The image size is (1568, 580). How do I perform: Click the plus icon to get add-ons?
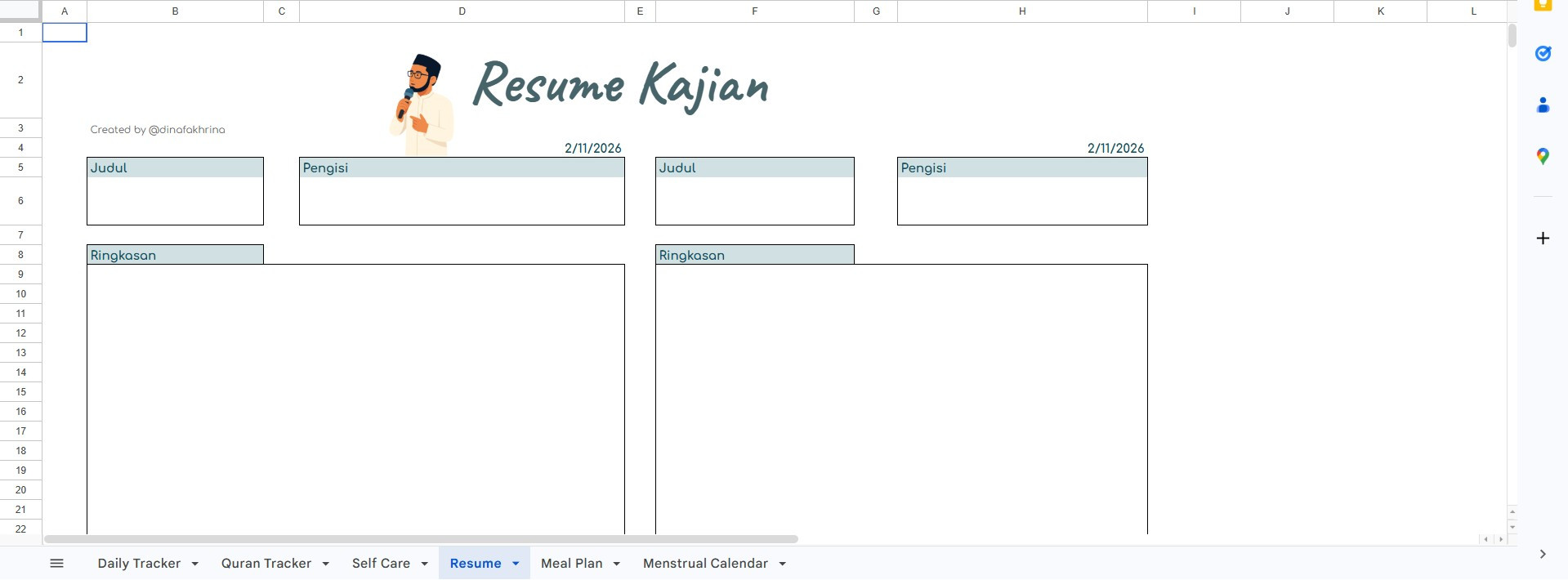point(1543,239)
